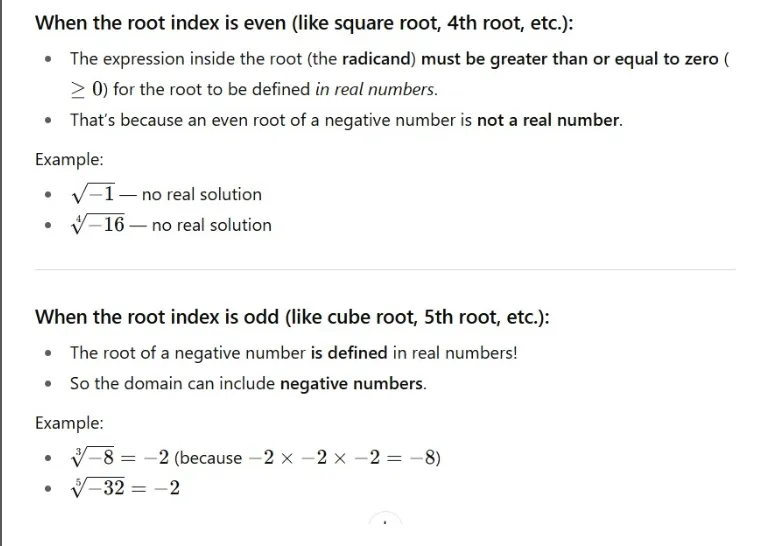Click the bold phrase 'negative numbers'

(x=352, y=383)
